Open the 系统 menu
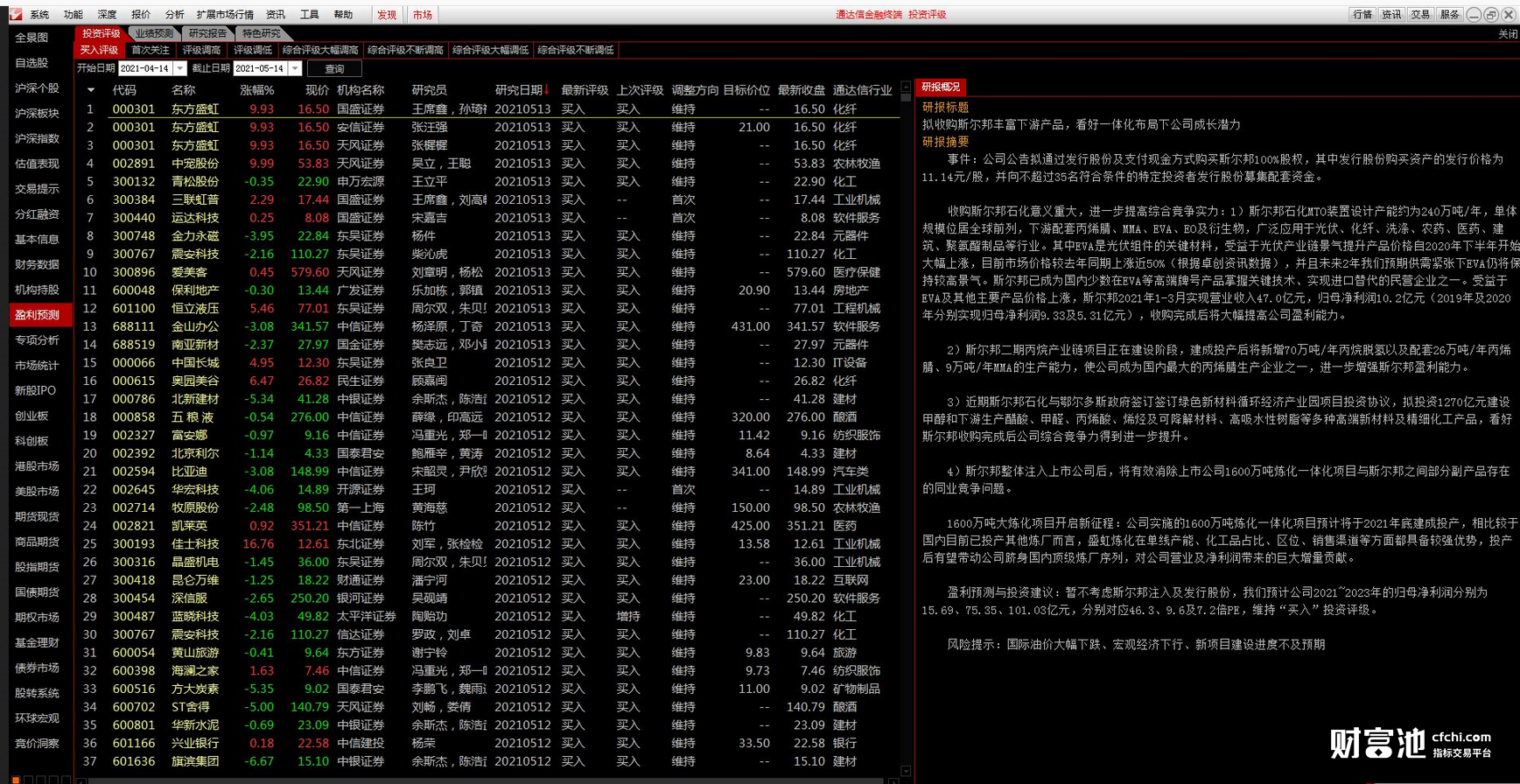This screenshot has width=1520, height=784. (39, 15)
